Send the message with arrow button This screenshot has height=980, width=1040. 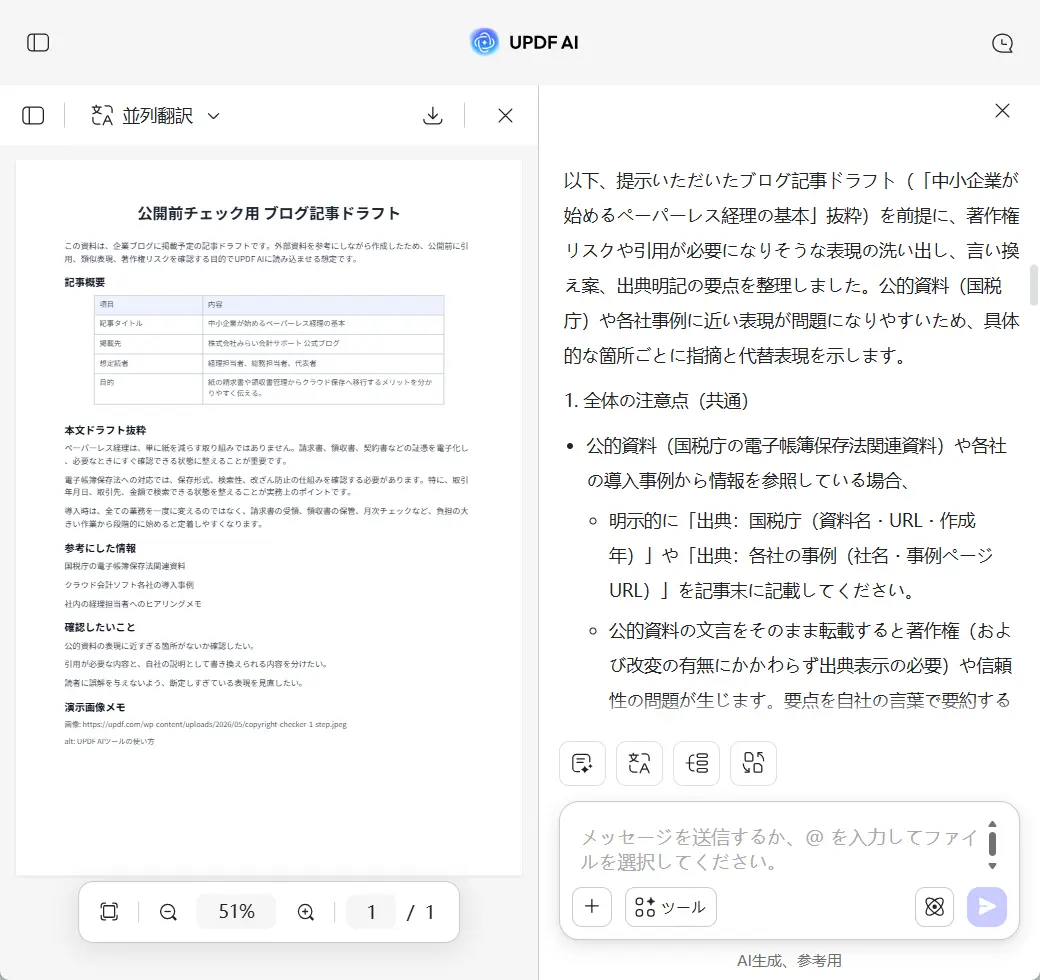coord(986,906)
